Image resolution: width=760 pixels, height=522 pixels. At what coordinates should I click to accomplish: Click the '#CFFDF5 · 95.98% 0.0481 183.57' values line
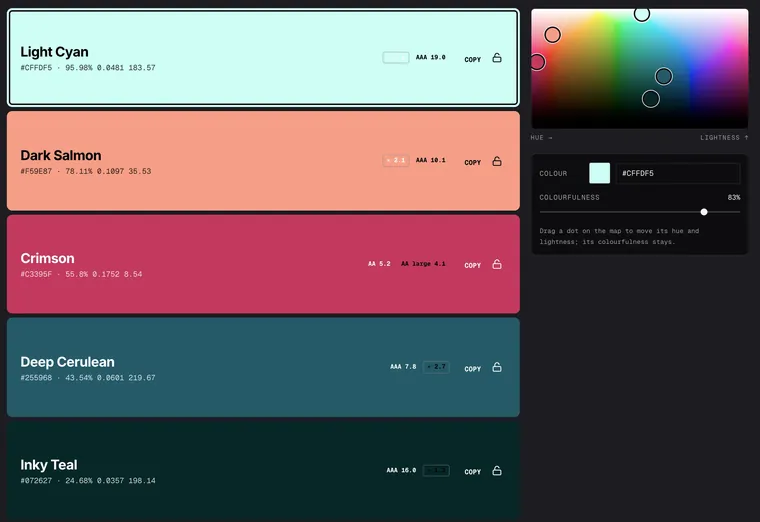88,68
